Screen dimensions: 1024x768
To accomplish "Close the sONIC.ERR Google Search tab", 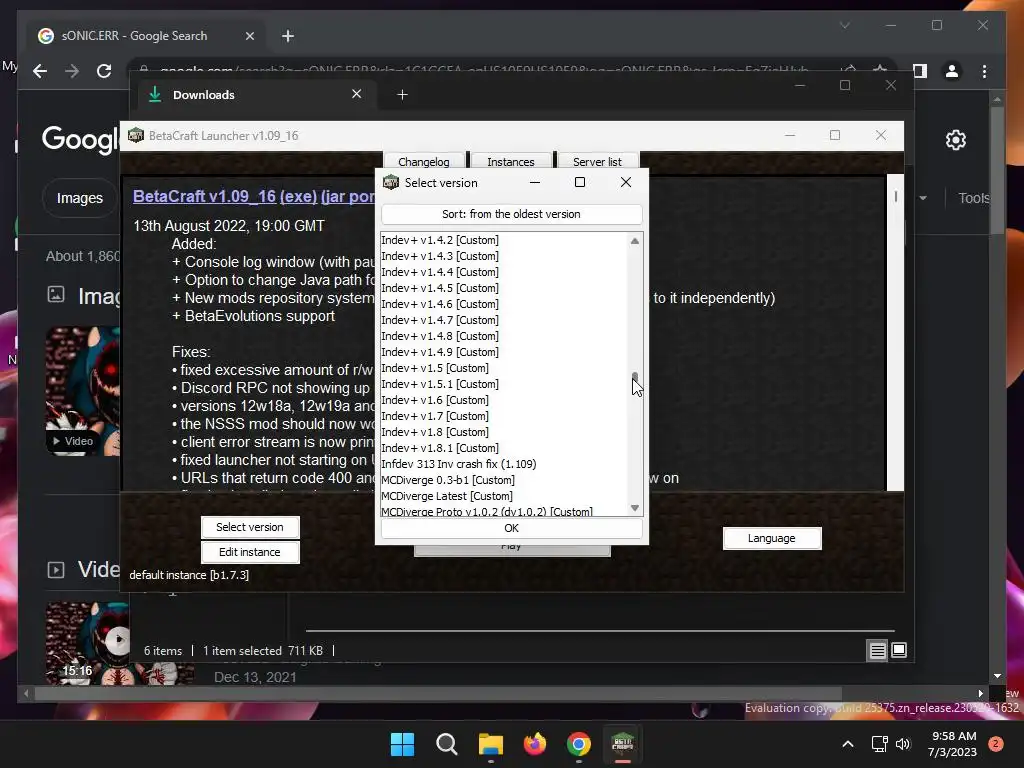I will coord(249,36).
